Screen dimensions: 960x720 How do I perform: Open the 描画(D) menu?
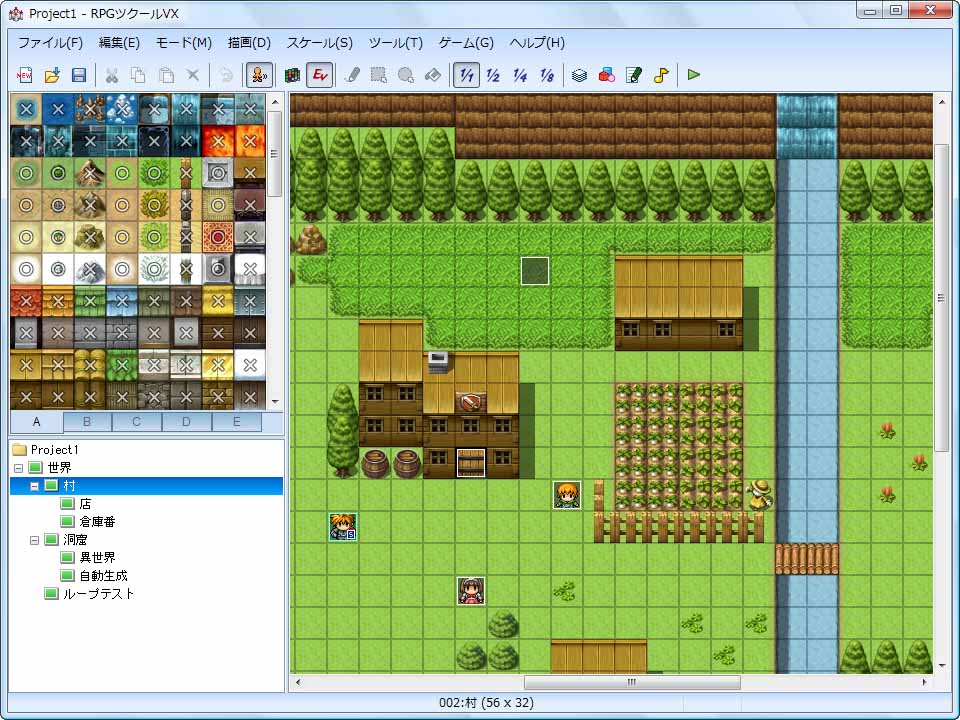(x=249, y=43)
